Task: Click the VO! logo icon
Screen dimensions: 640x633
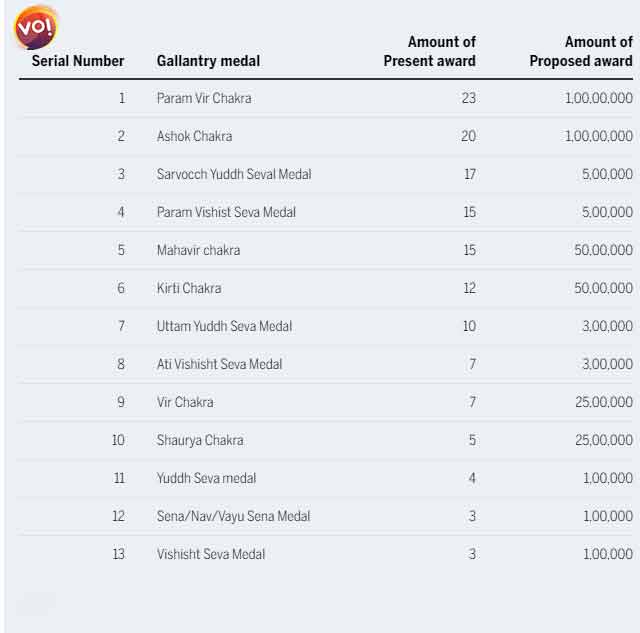Action: [x=35, y=28]
